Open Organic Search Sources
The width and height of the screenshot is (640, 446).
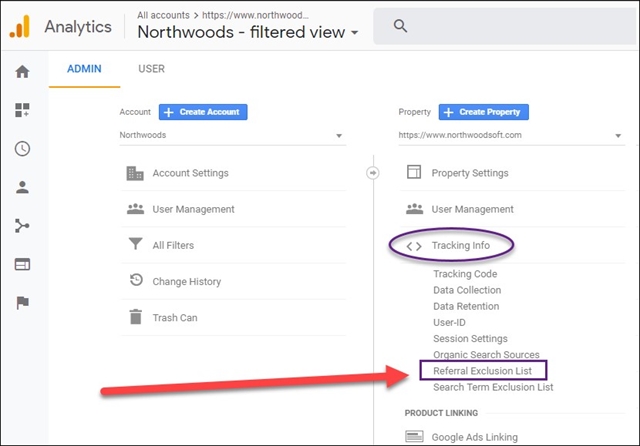tap(486, 355)
